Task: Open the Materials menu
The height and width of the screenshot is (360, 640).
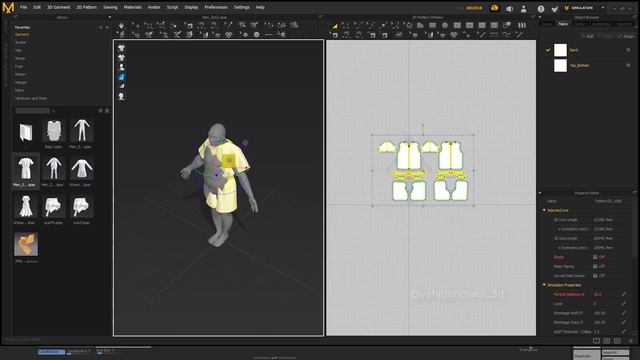Action: click(x=133, y=7)
